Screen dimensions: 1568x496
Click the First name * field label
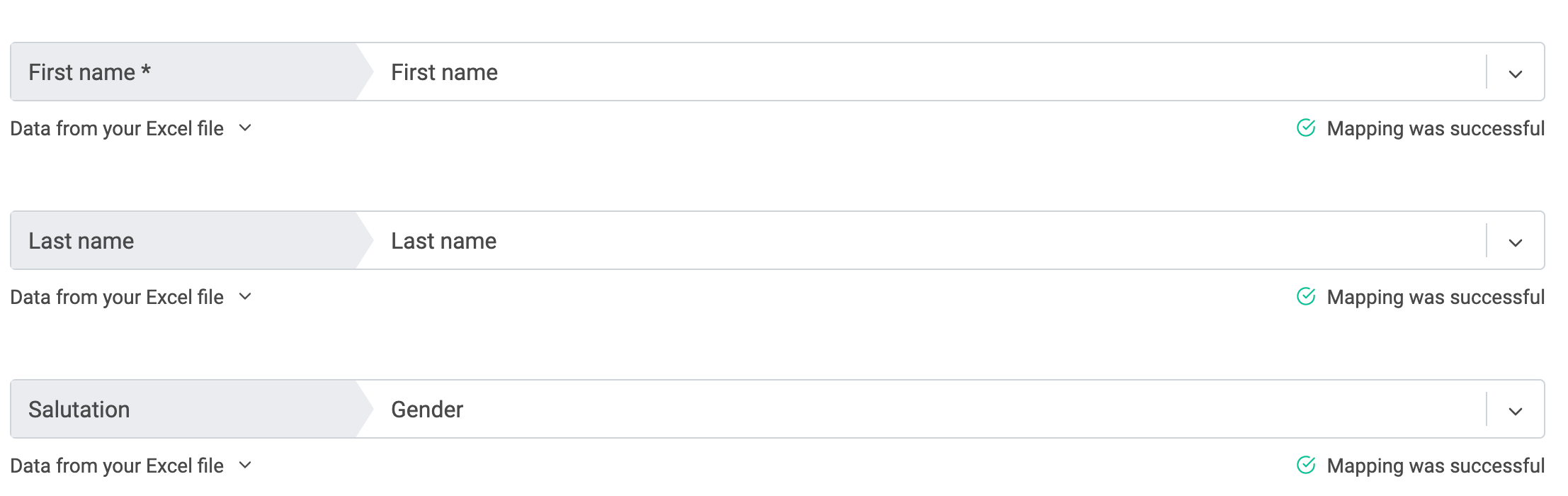click(89, 72)
